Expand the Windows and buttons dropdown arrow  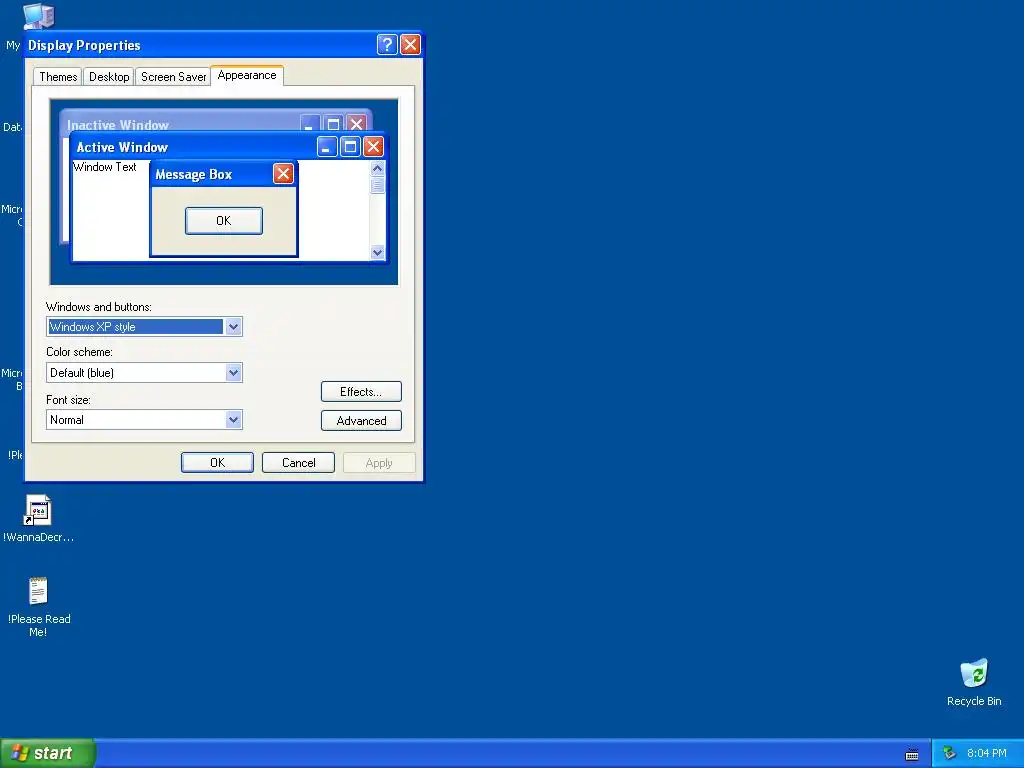pyautogui.click(x=233, y=327)
